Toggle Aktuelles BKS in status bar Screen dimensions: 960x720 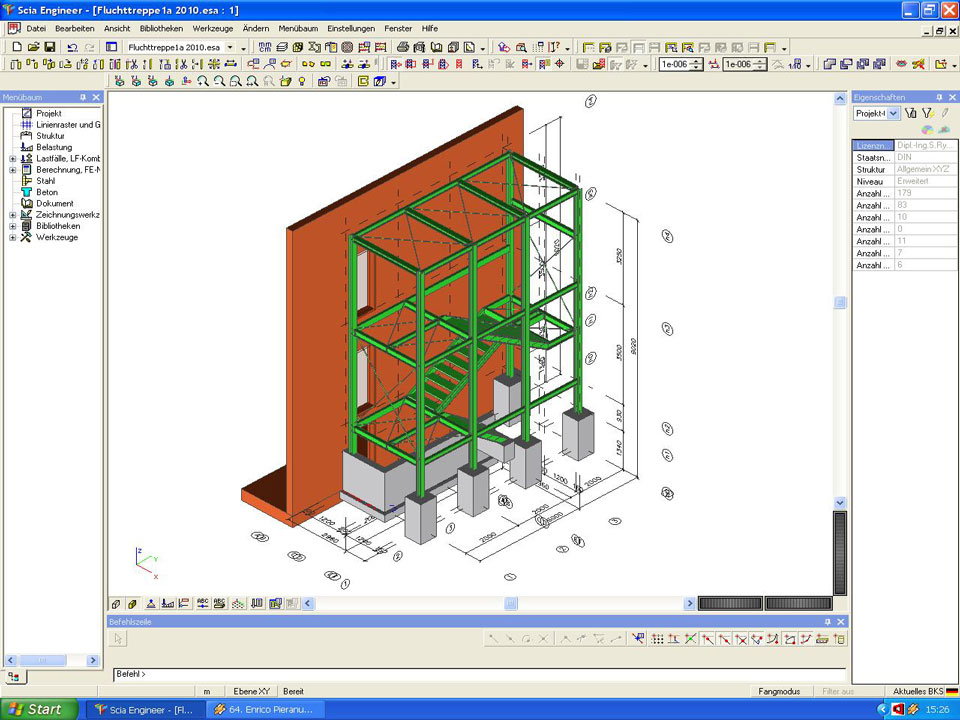(x=915, y=691)
